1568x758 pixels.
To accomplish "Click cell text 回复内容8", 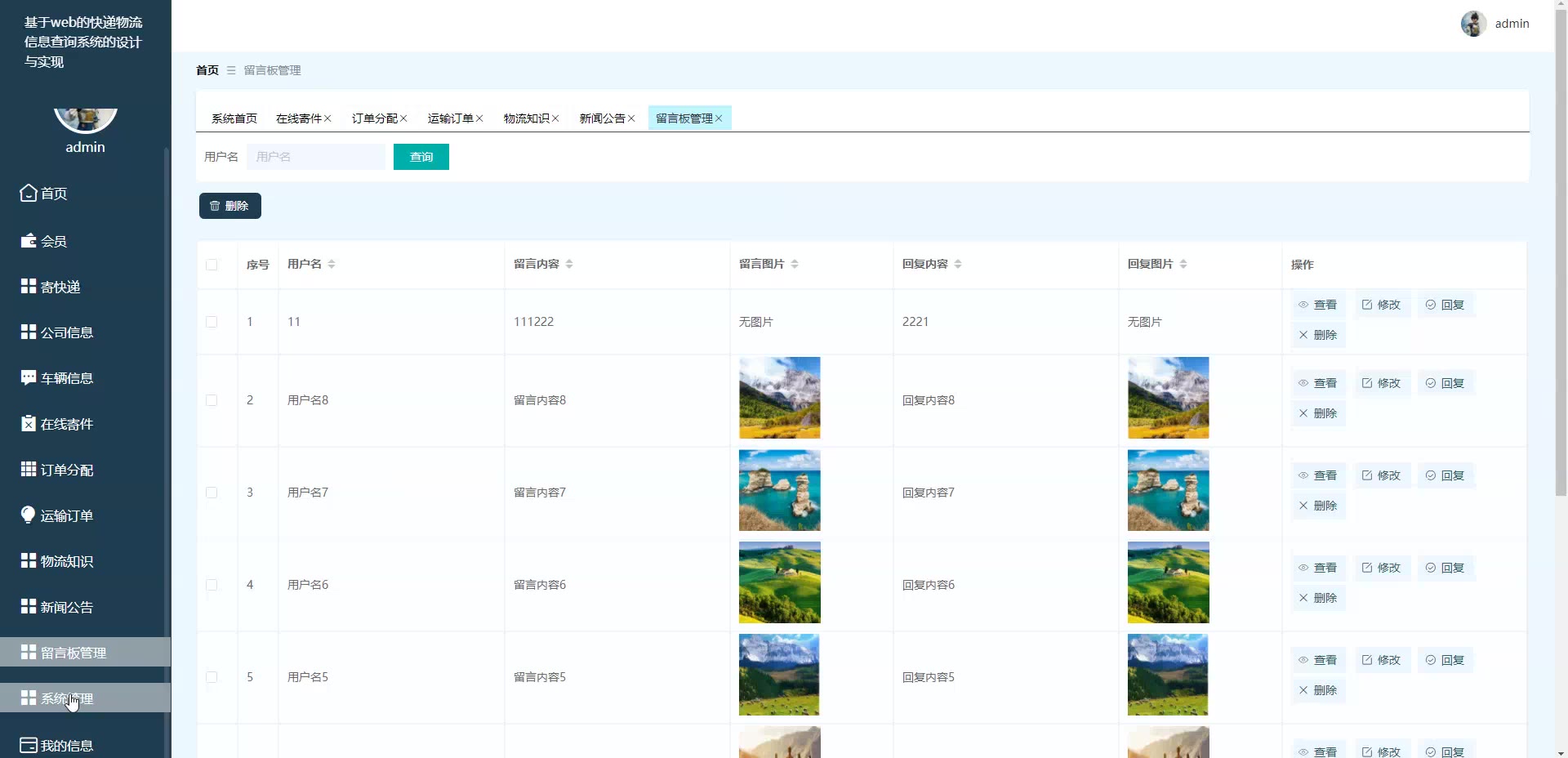I will click(x=929, y=400).
